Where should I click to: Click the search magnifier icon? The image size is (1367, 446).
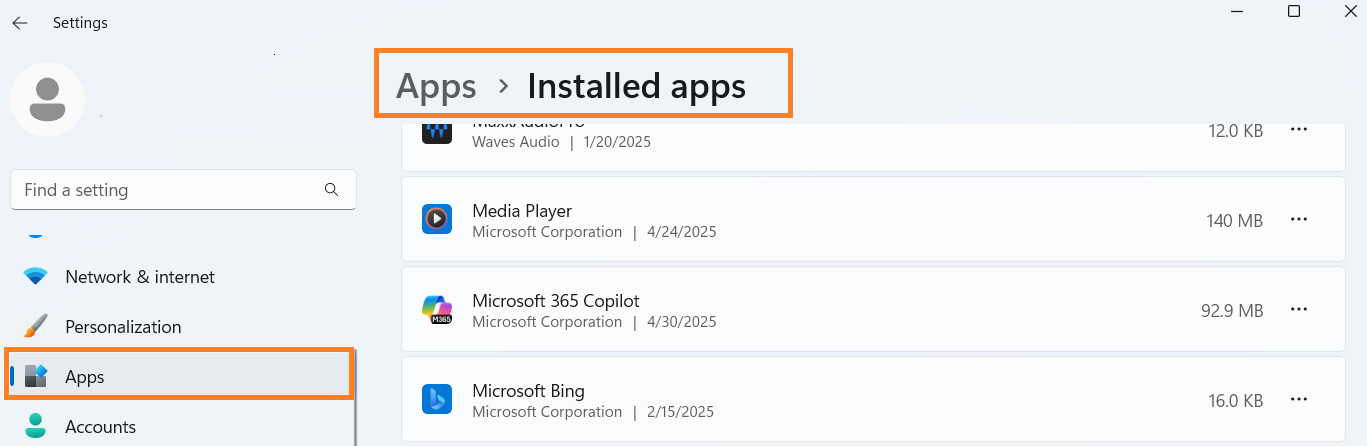[x=332, y=189]
